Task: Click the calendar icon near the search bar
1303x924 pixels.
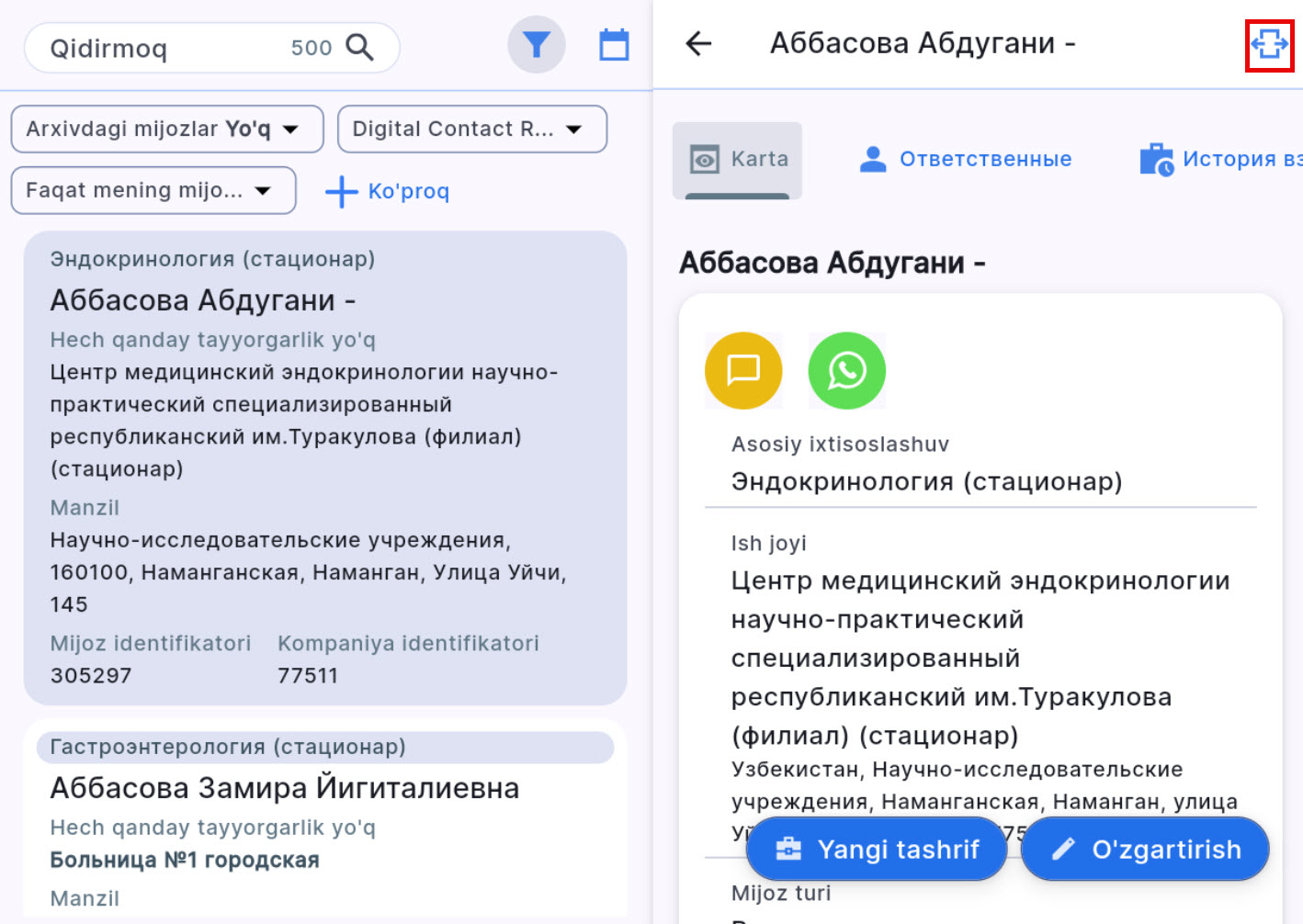Action: [614, 43]
